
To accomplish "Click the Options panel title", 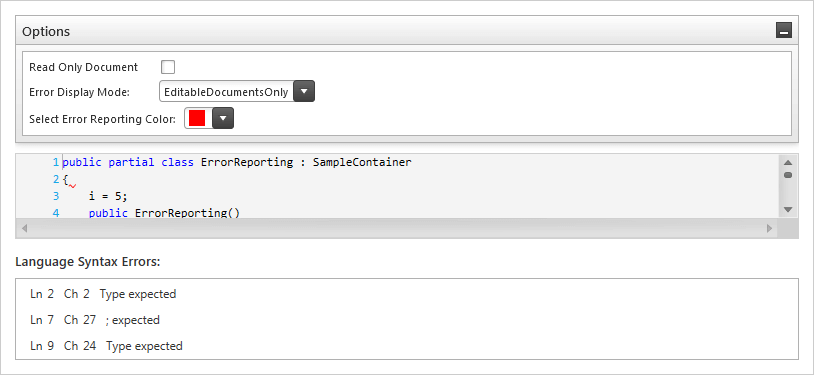I will 46,31.
